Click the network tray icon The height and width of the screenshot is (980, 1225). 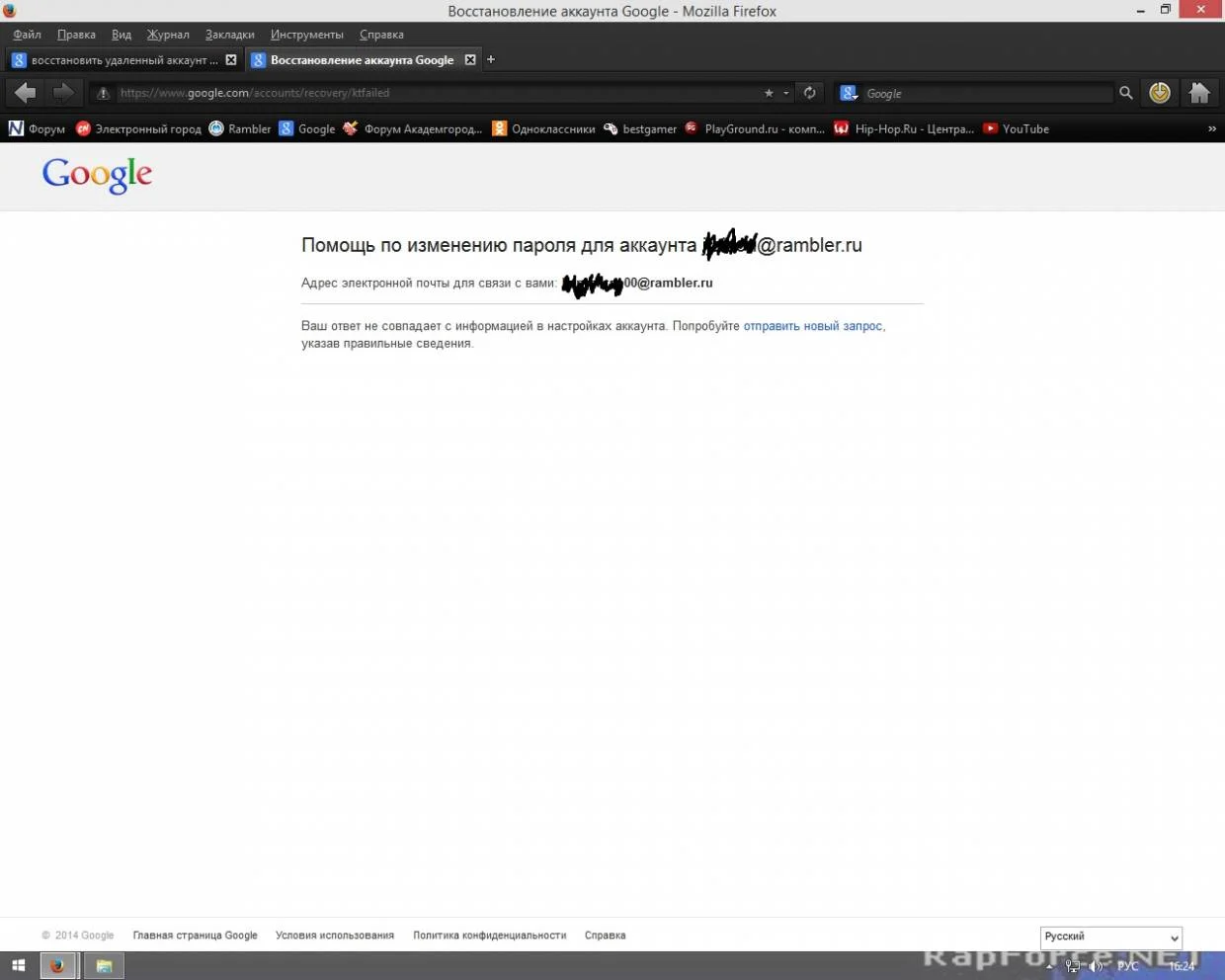pos(1073,966)
